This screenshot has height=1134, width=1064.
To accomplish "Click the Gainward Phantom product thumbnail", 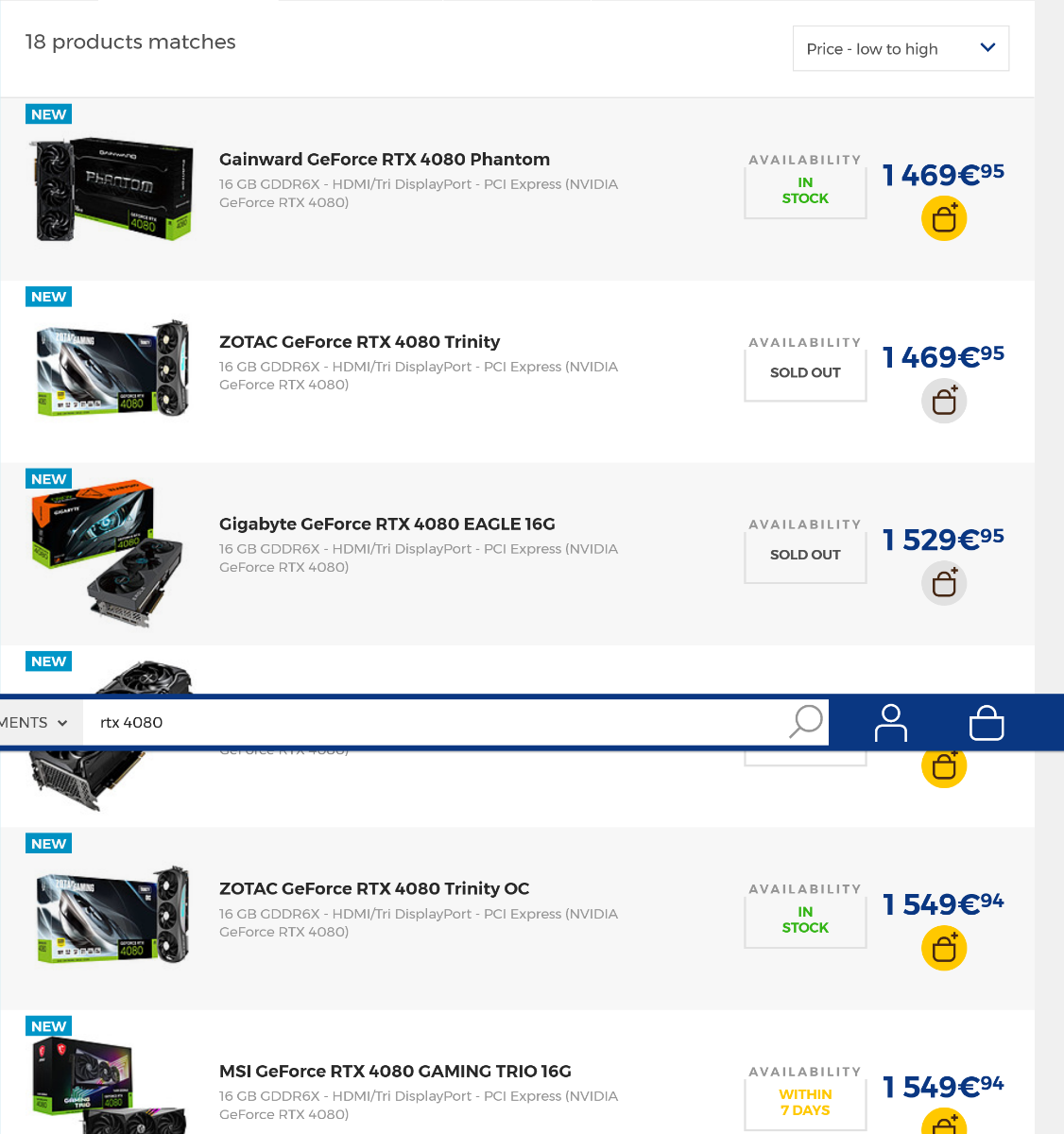I will tap(112, 189).
